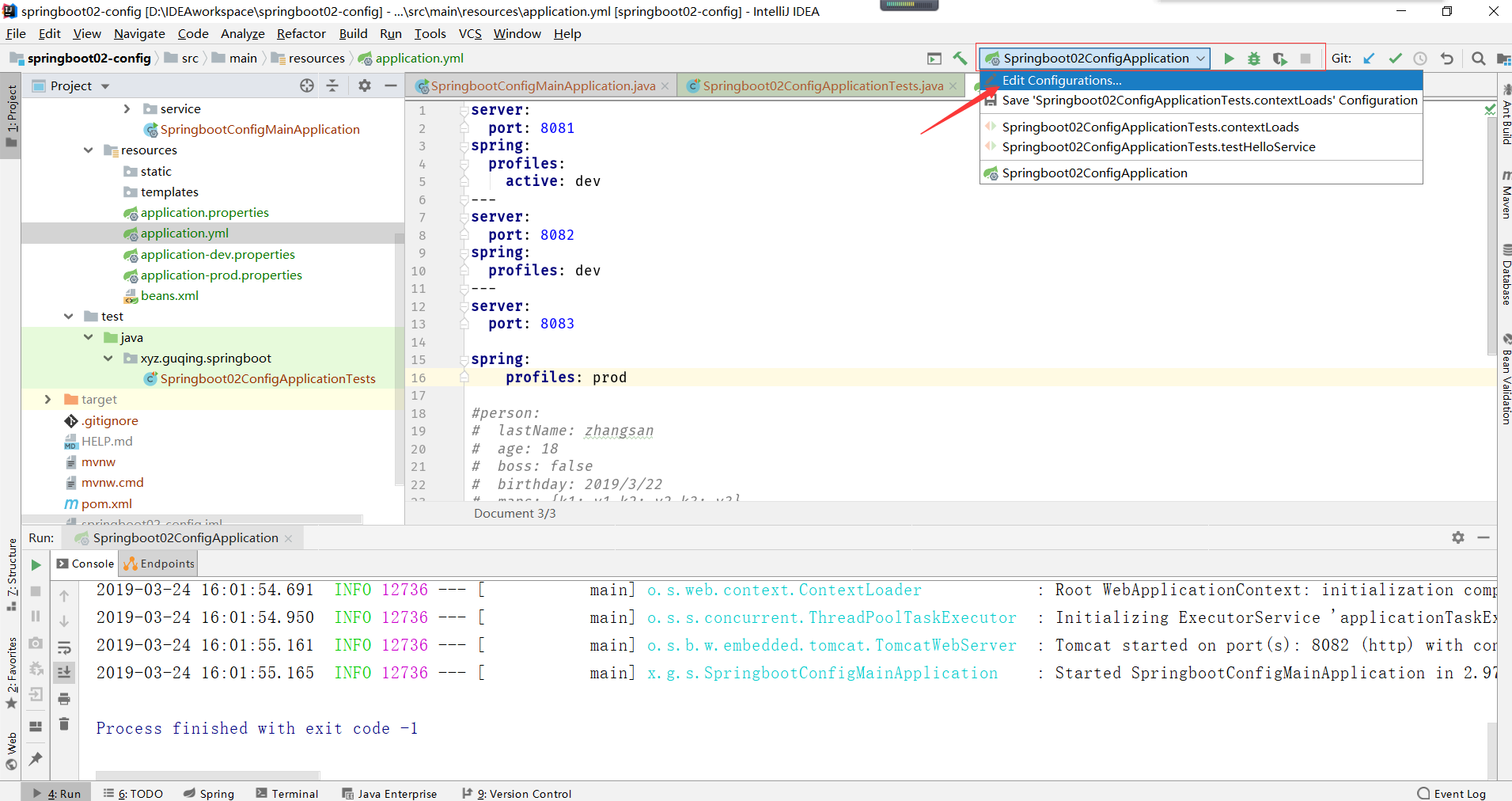Restore layout icon in Run panel
This screenshot has height=801, width=1512.
36,727
